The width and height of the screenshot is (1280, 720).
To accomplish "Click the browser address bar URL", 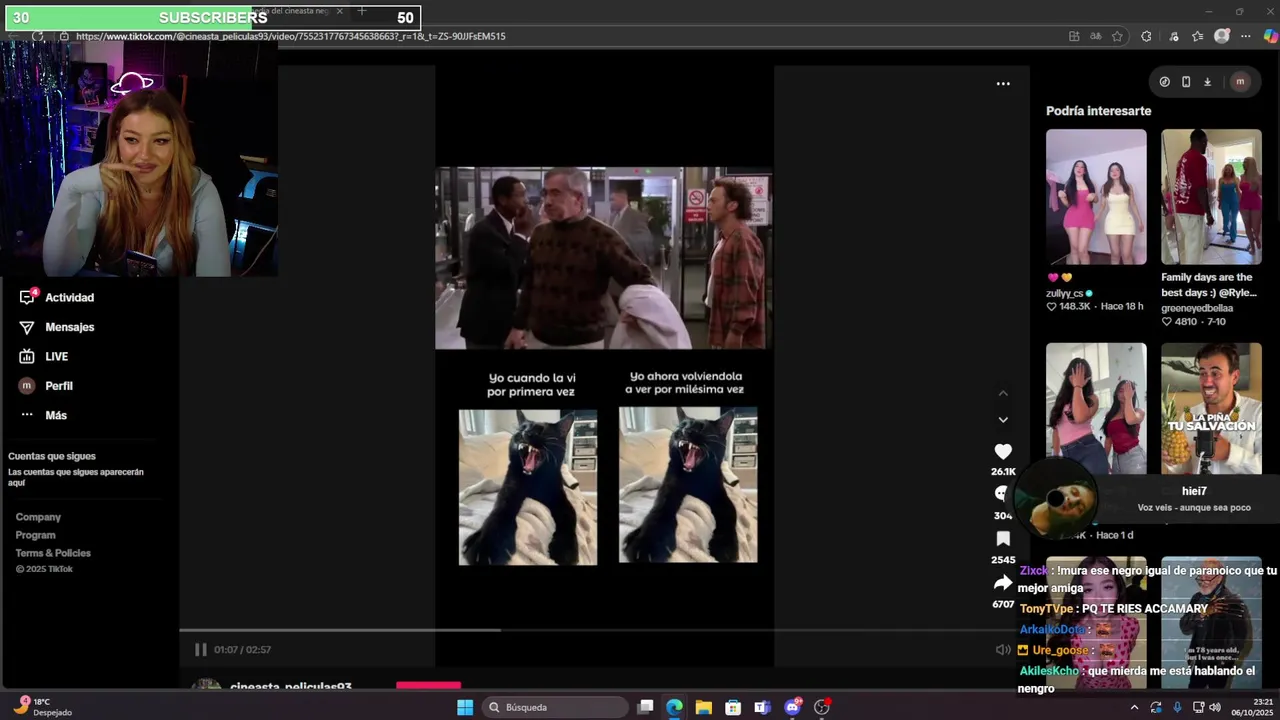I will pos(290,36).
